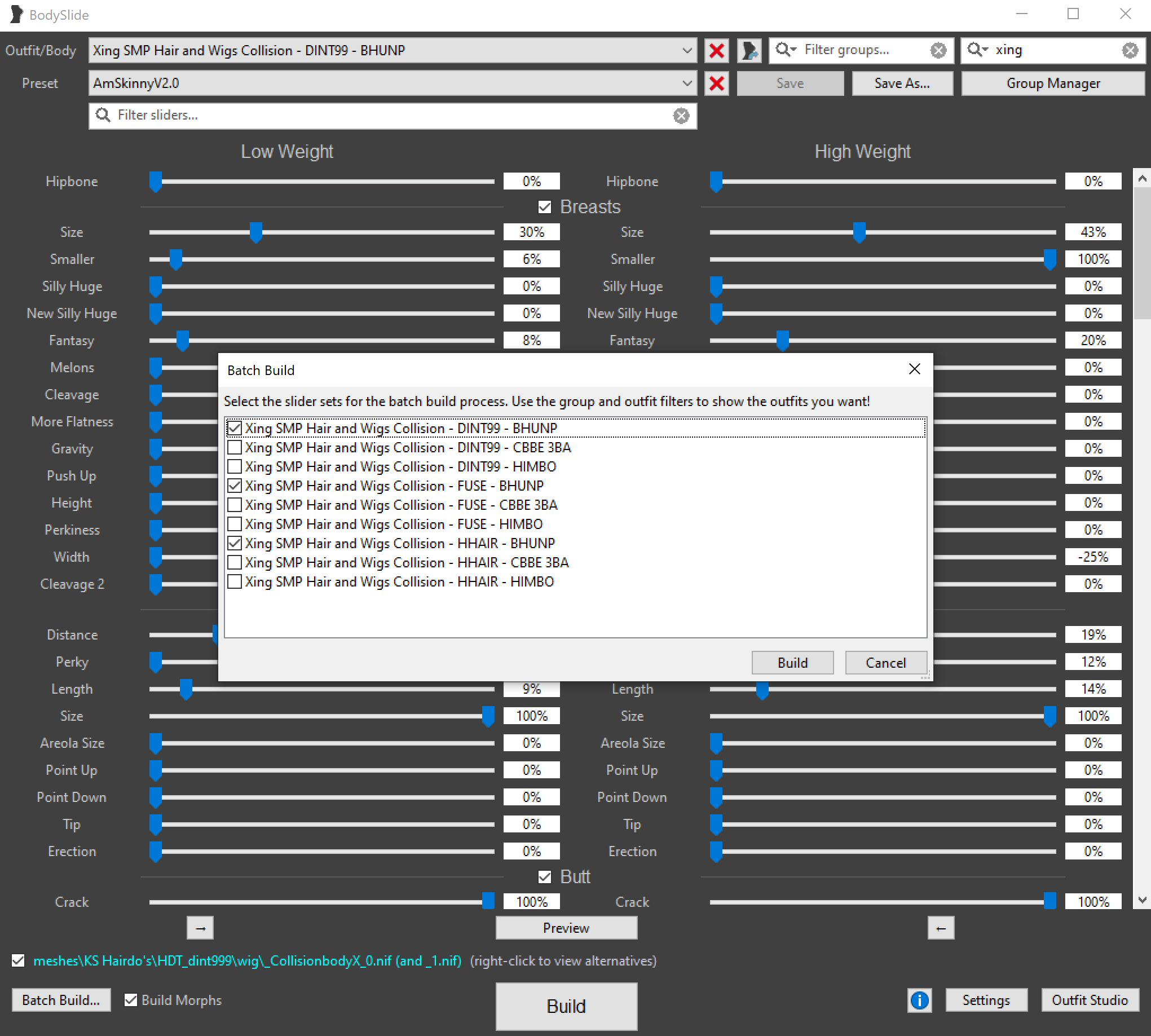Click High Weight breast Size slider handle

(859, 232)
